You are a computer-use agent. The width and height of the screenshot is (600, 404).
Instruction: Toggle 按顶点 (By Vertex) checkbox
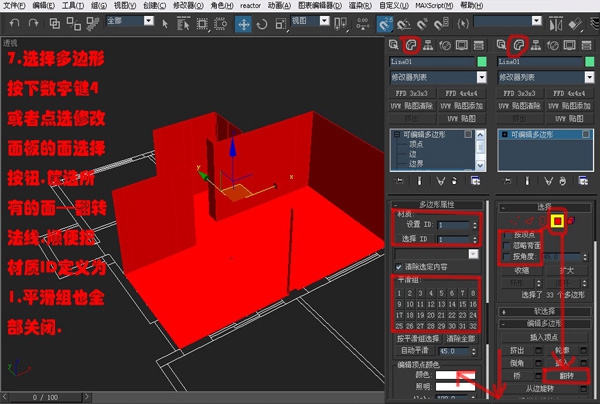[507, 235]
